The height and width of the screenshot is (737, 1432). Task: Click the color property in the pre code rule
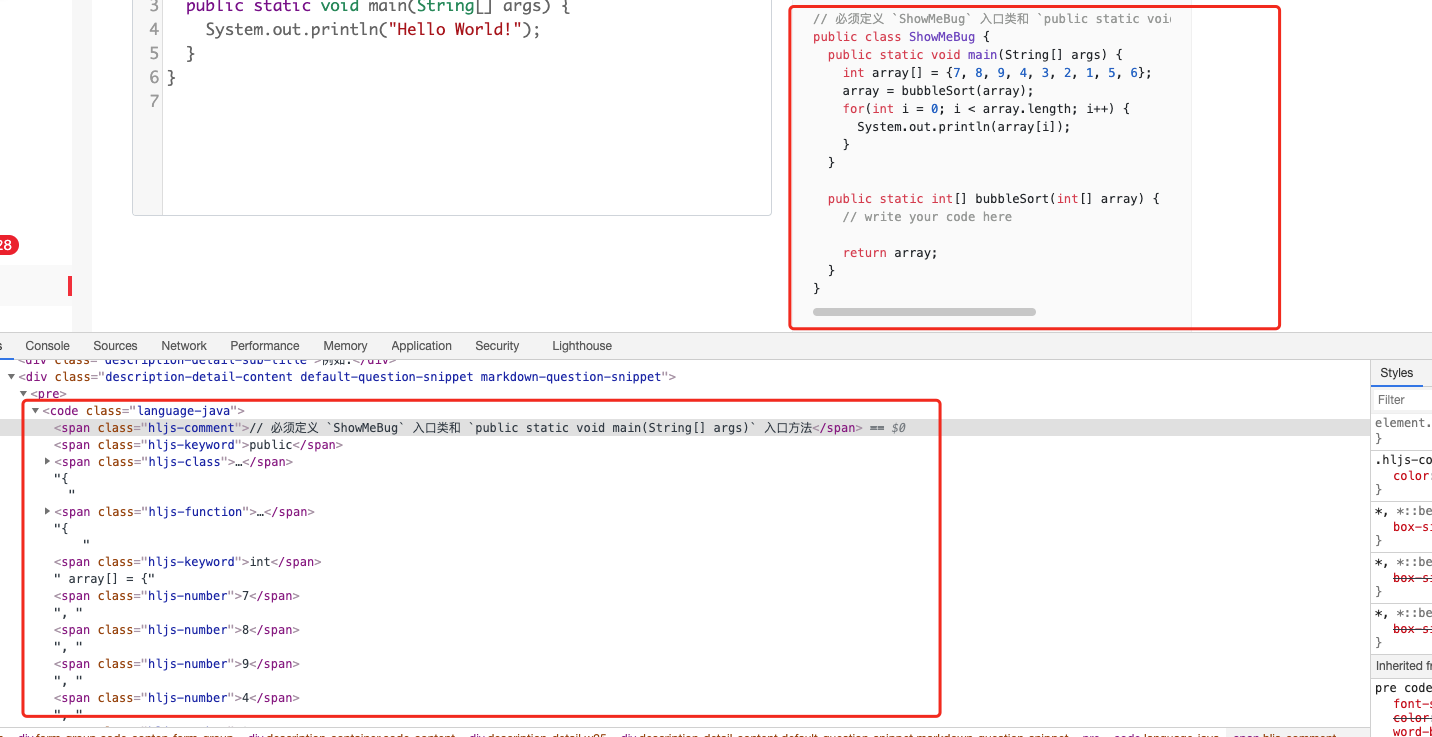click(1410, 717)
